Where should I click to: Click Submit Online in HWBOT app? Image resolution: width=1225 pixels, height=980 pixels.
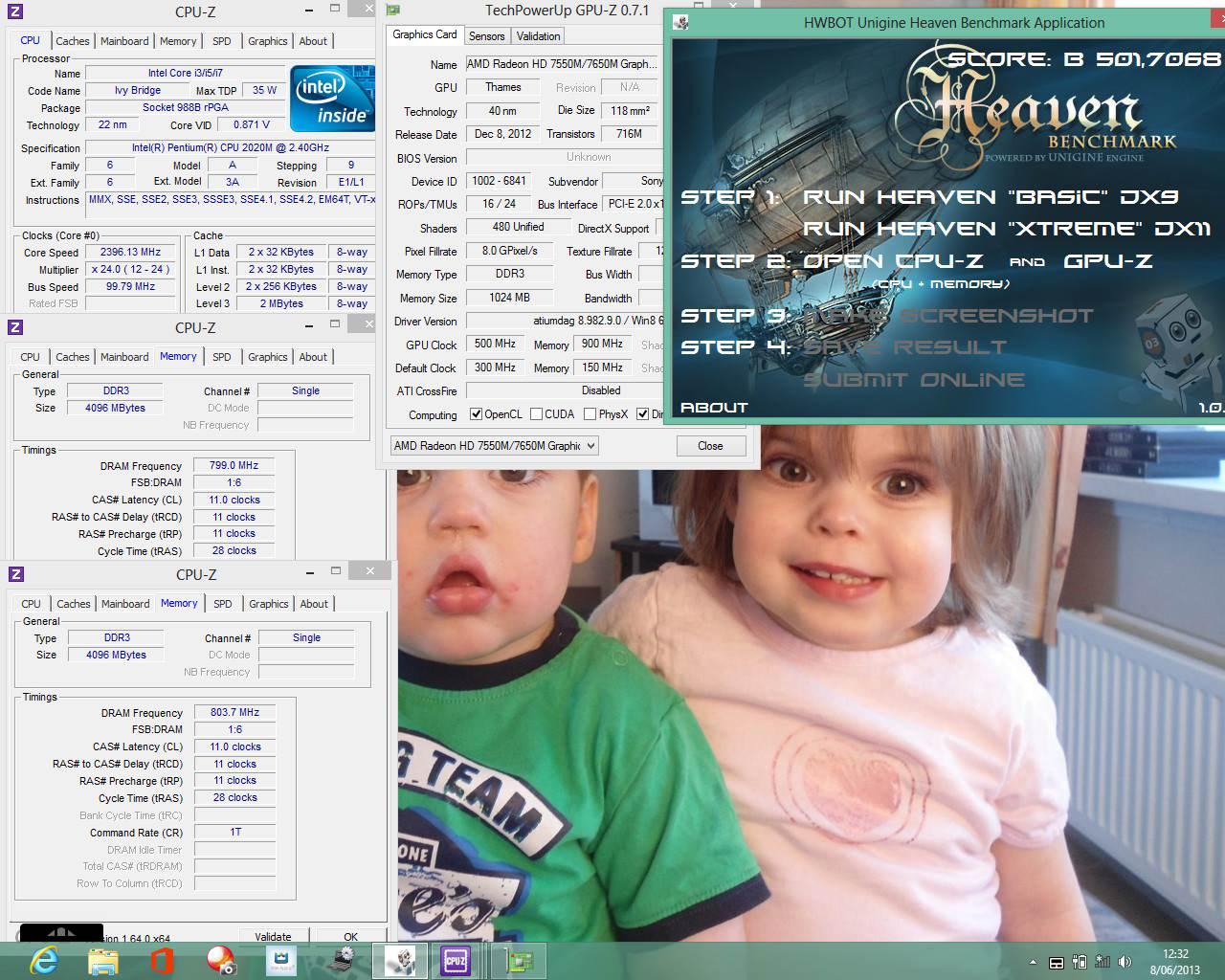913,380
